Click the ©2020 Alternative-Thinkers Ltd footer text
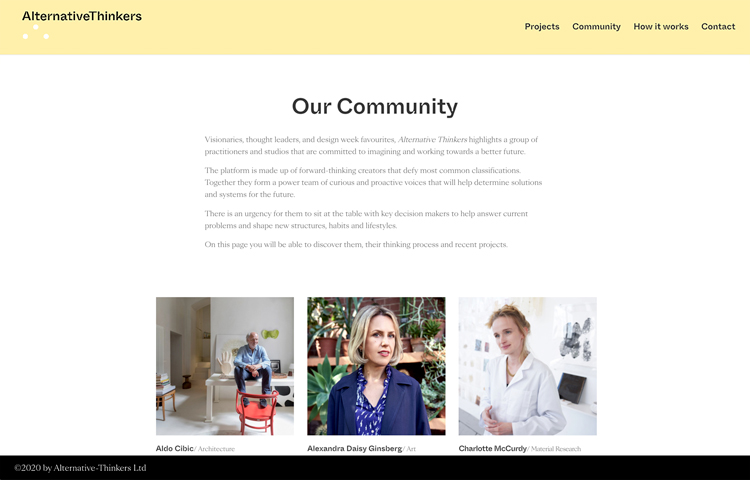750x480 pixels. 80,468
